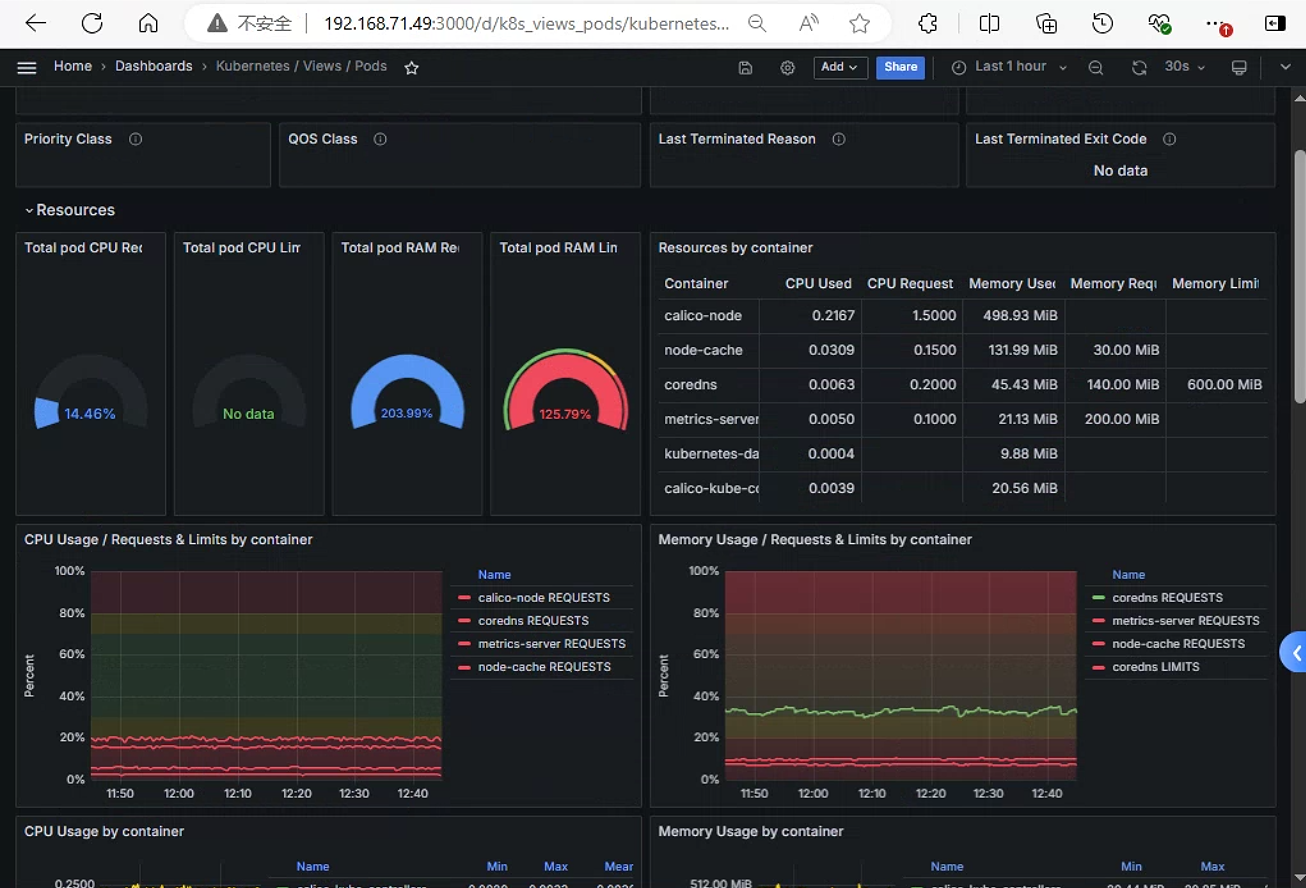Click the Share button
The height and width of the screenshot is (888, 1306).
point(900,67)
